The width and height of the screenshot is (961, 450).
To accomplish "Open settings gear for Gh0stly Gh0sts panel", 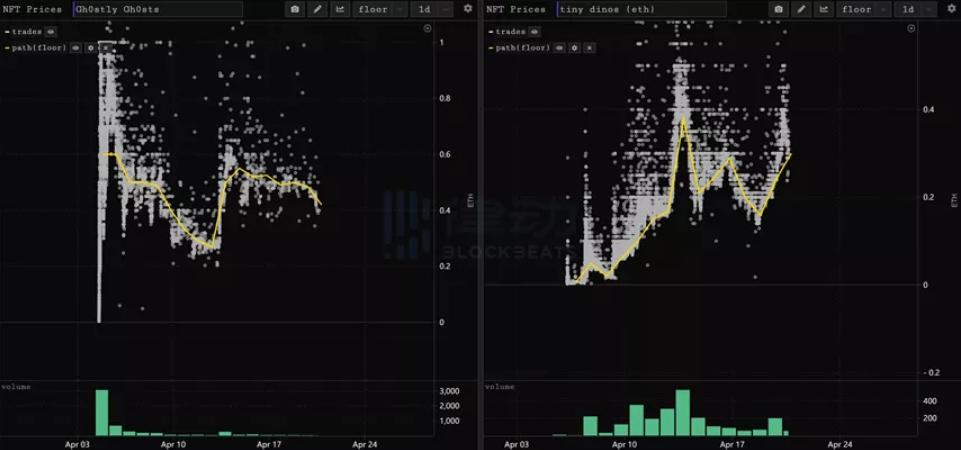I will pos(468,9).
